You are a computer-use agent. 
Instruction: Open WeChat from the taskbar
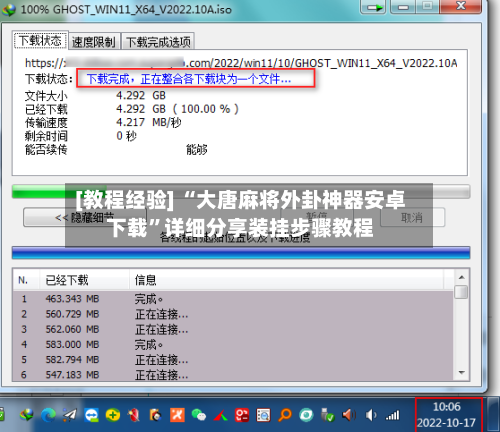click(x=199, y=415)
